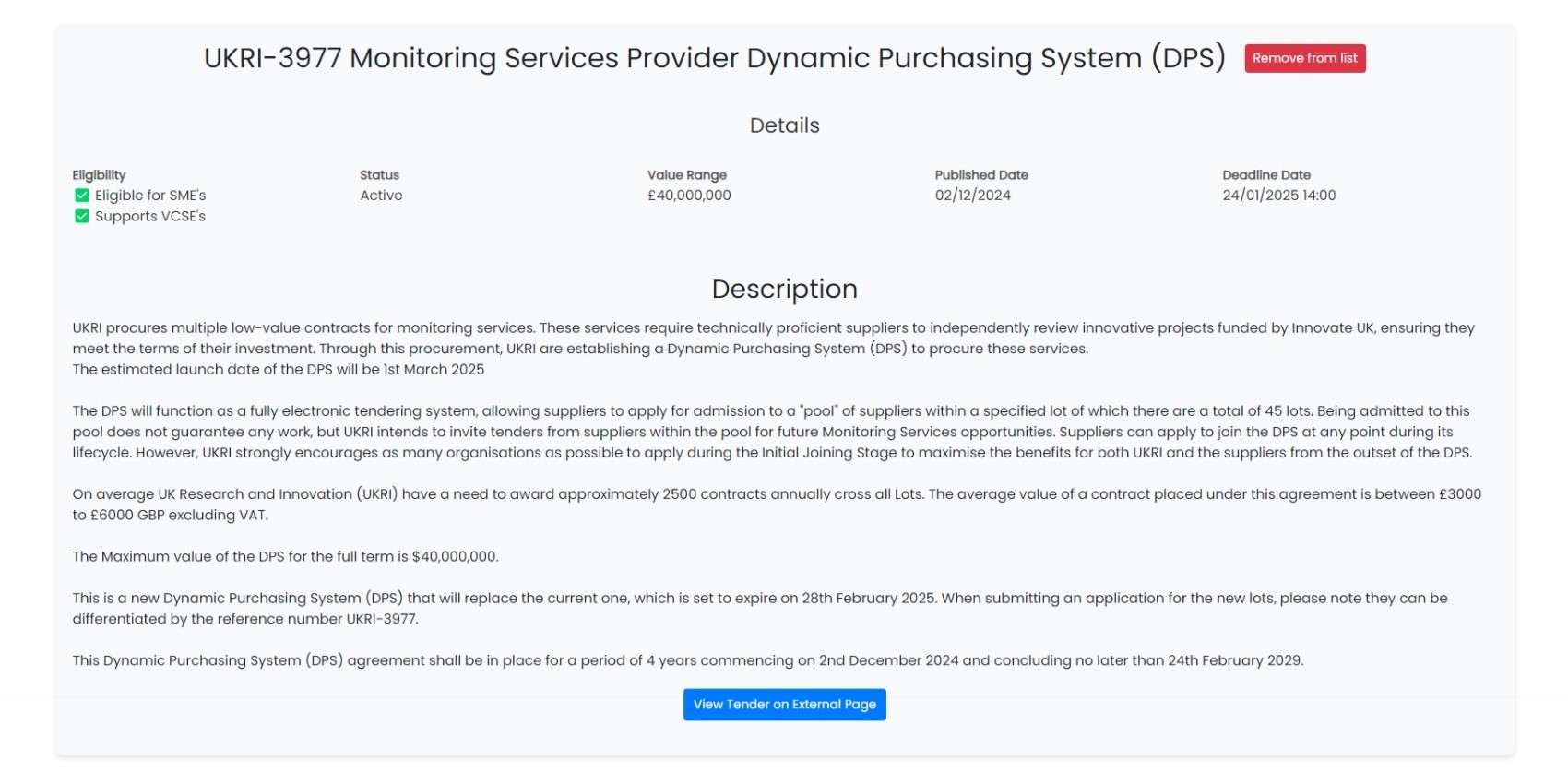Click the paragraph starting 'This is a new Dynamic'
Image resolution: width=1568 pixels, height=784 pixels.
pos(760,609)
